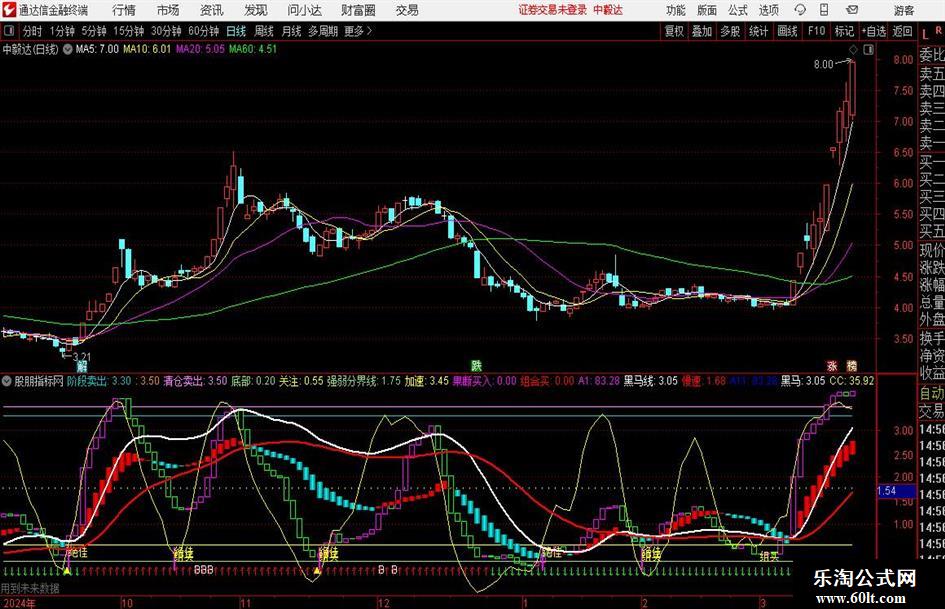
Task: Switch to the 15分钟 period
Action: pos(129,31)
